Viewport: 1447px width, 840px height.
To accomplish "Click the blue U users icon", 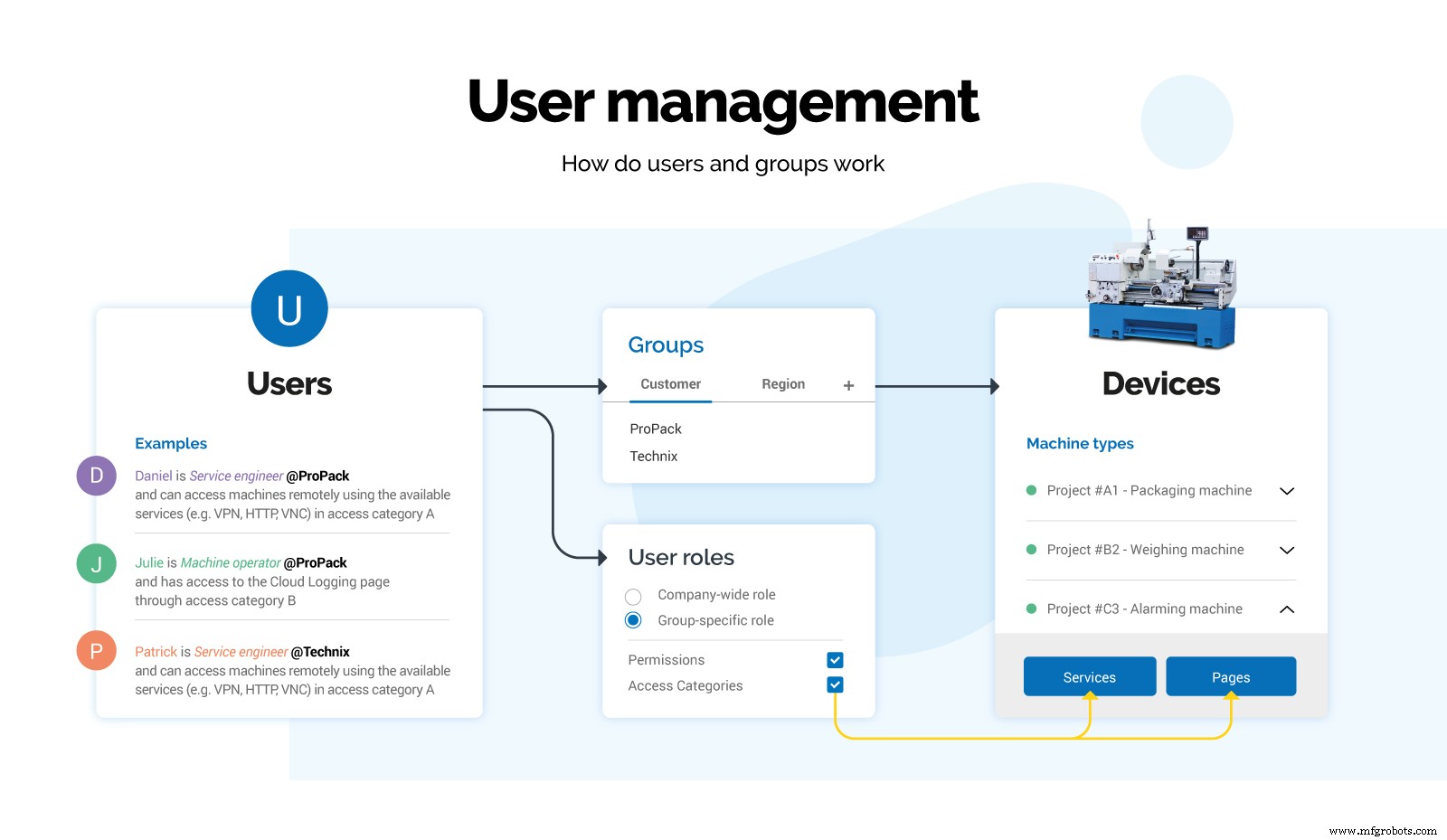I will pos(289,307).
